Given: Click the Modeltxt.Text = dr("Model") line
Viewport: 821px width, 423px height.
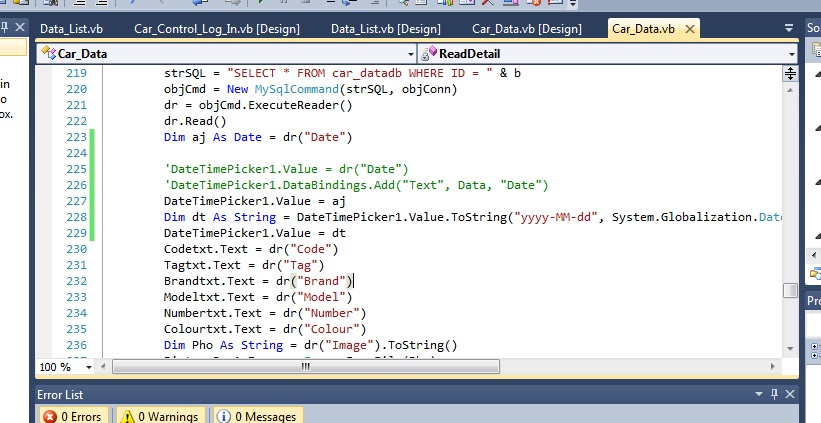Looking at the screenshot, I should 258,297.
